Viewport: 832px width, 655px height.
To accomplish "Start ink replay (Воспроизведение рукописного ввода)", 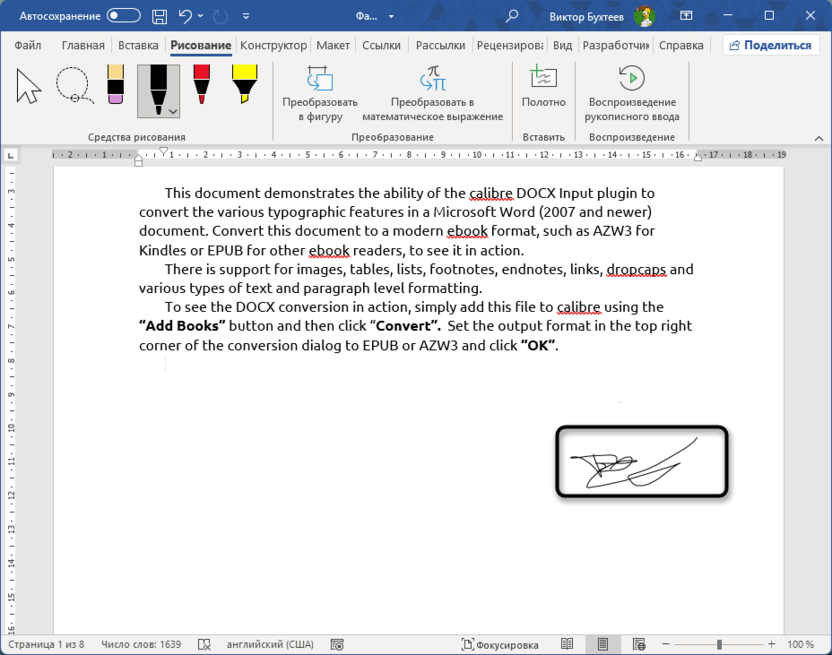I will (632, 94).
